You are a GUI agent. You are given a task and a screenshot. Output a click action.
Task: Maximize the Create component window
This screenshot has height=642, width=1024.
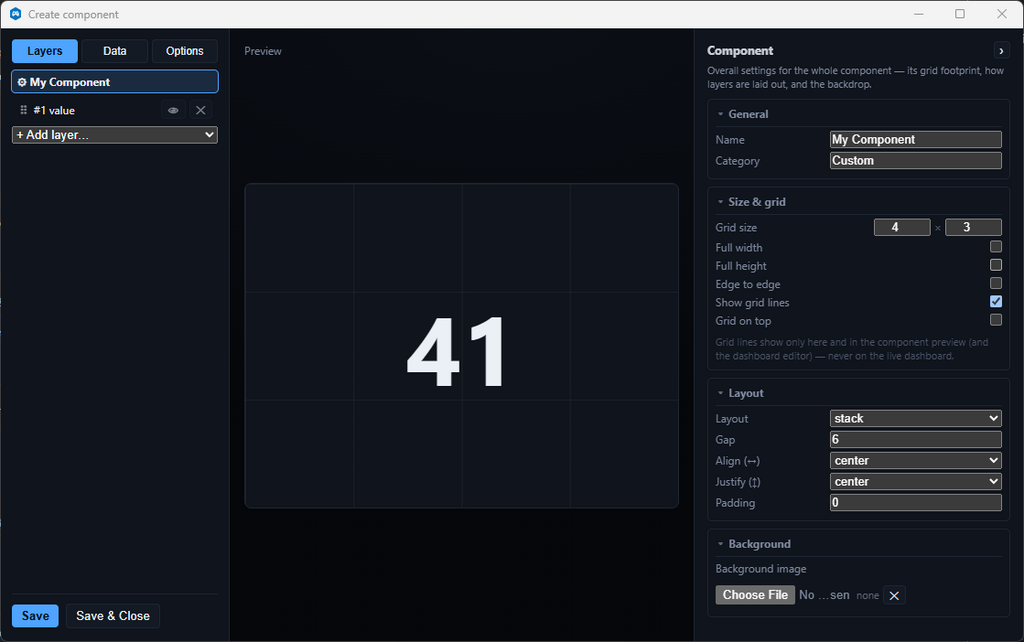click(959, 14)
